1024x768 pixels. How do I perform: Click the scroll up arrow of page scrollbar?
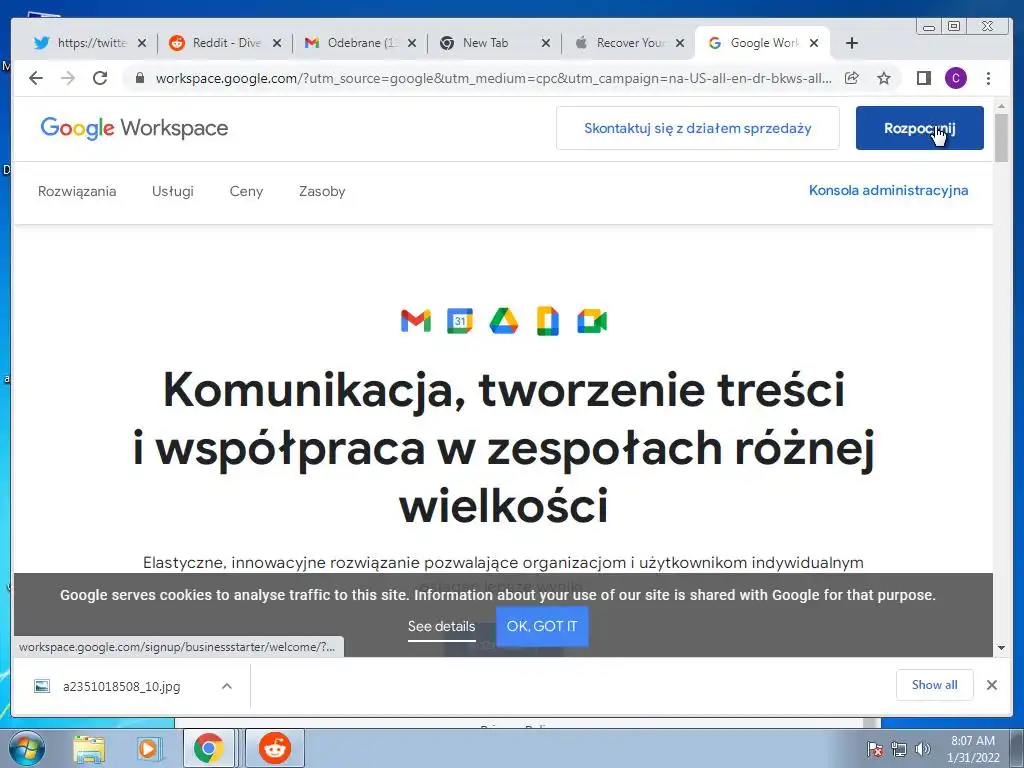(x=1001, y=106)
